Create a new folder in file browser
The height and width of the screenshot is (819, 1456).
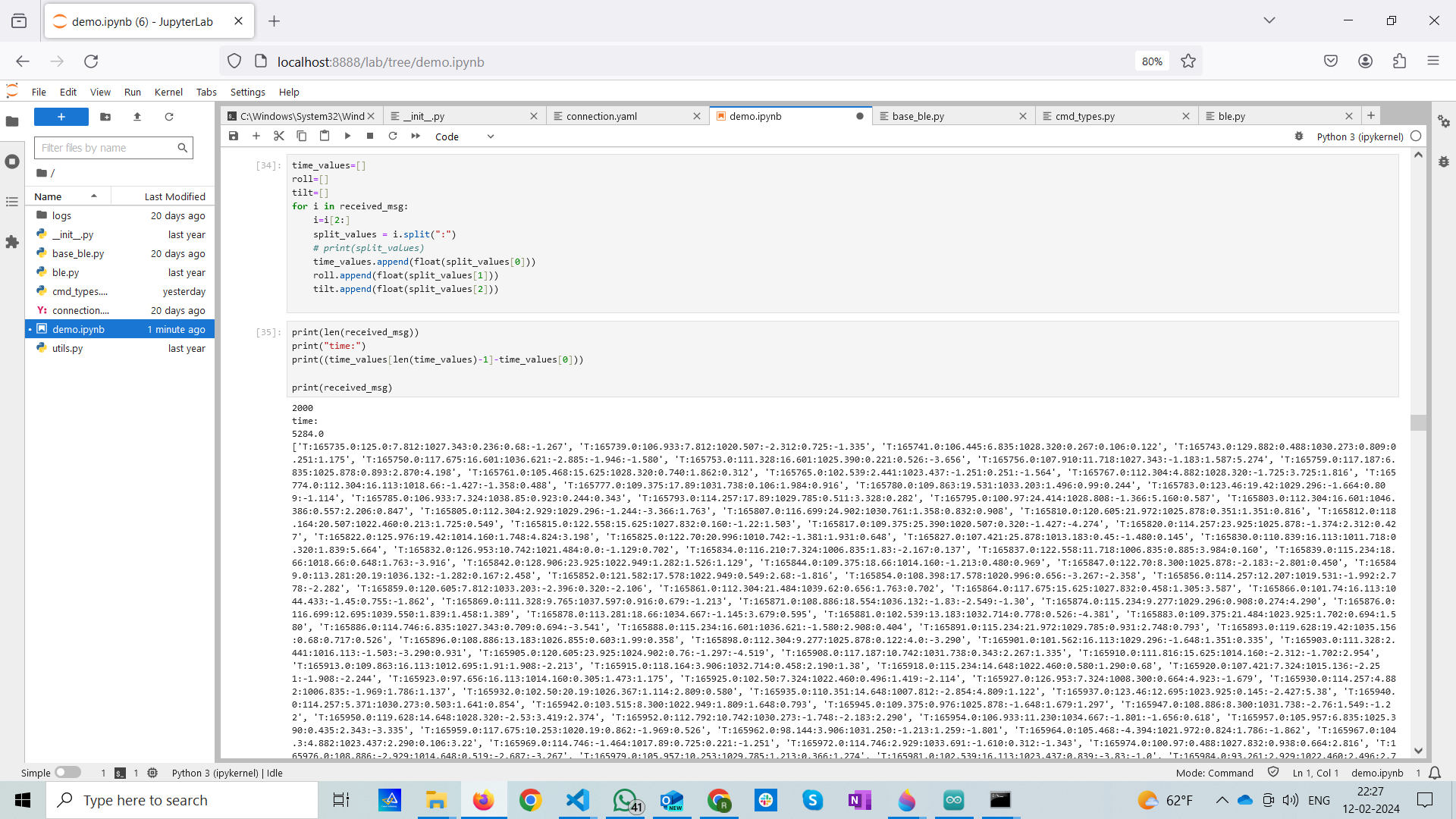coord(105,117)
